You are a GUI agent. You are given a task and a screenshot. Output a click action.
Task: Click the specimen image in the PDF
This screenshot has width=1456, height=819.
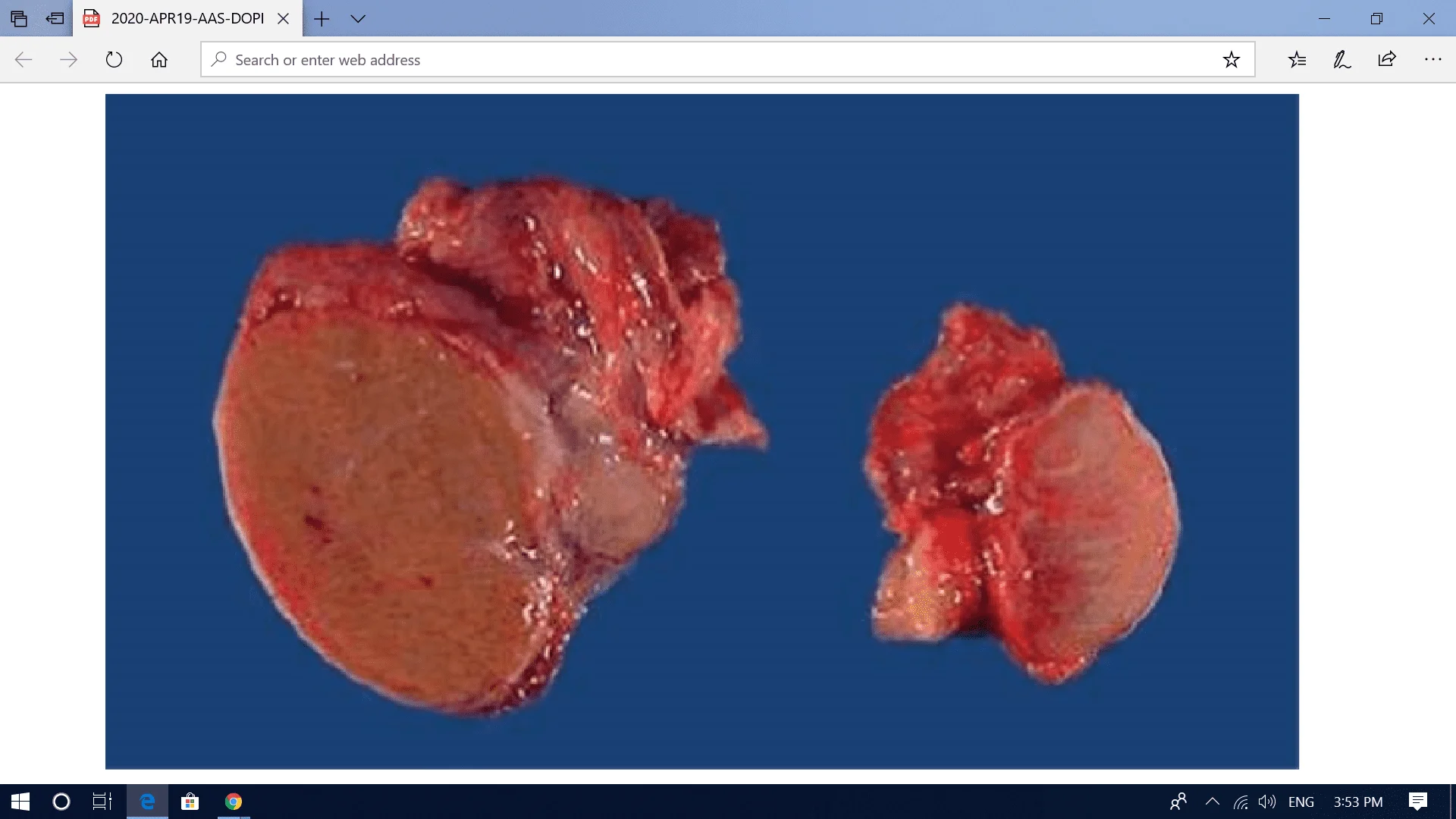701,431
